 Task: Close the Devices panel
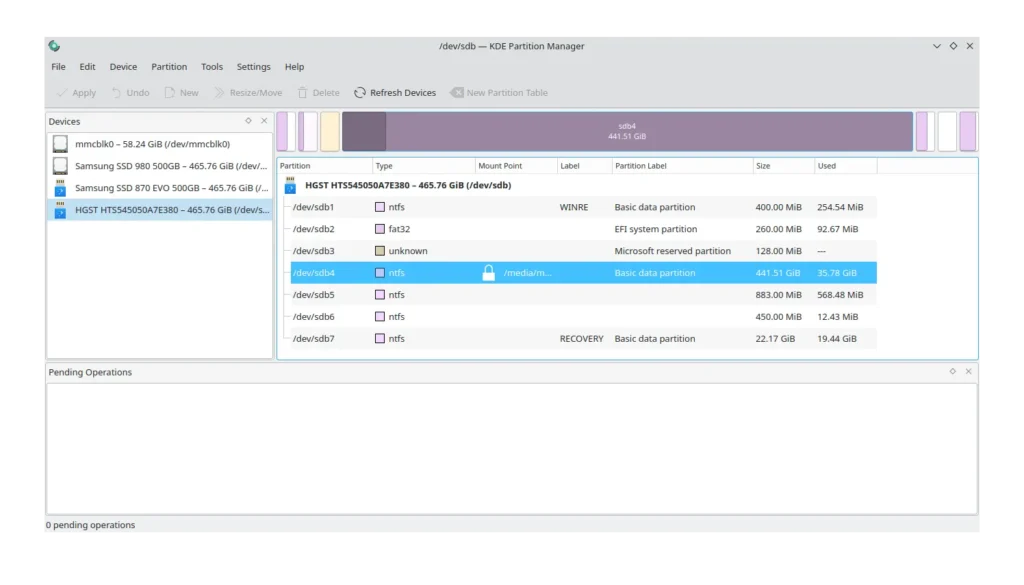[x=264, y=121]
